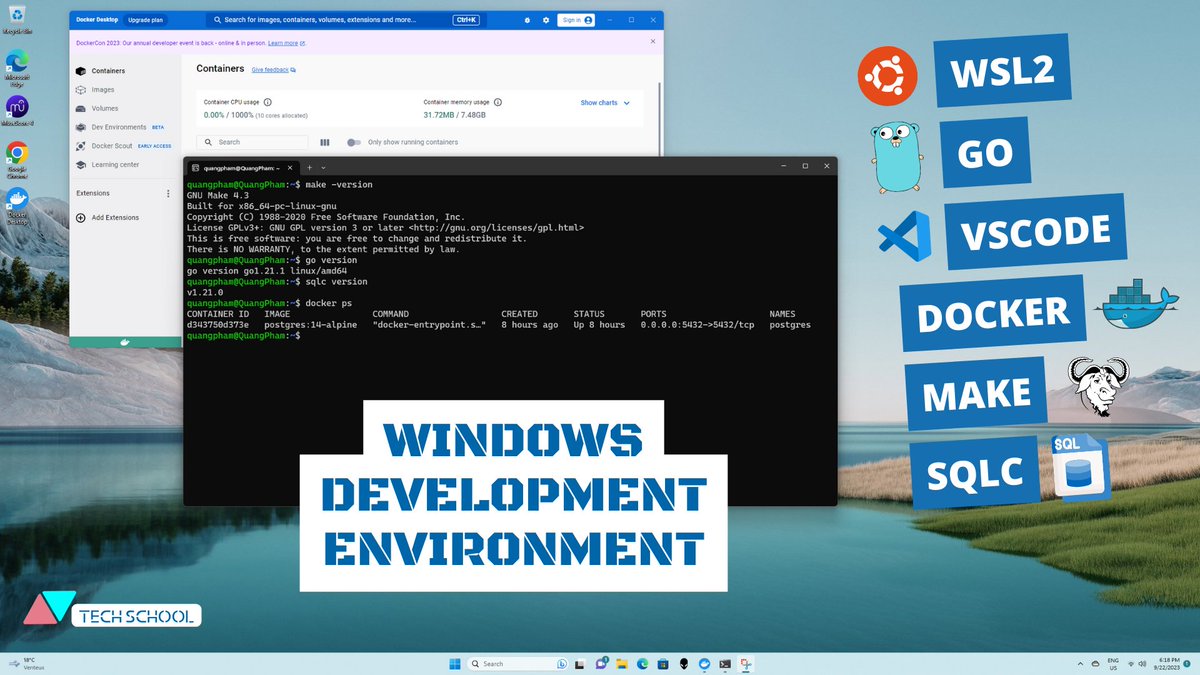Click the Ctrl+K shortcut badge
The height and width of the screenshot is (675, 1200).
(x=466, y=20)
